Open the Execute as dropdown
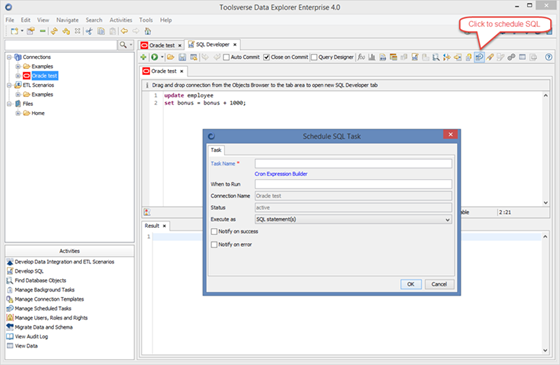 pos(353,219)
